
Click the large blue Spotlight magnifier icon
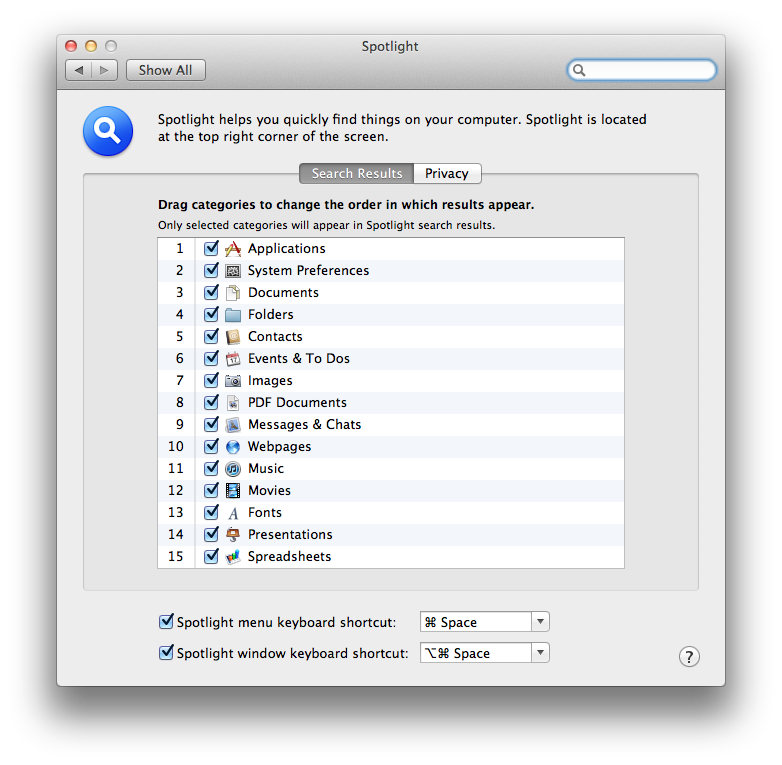click(x=108, y=131)
